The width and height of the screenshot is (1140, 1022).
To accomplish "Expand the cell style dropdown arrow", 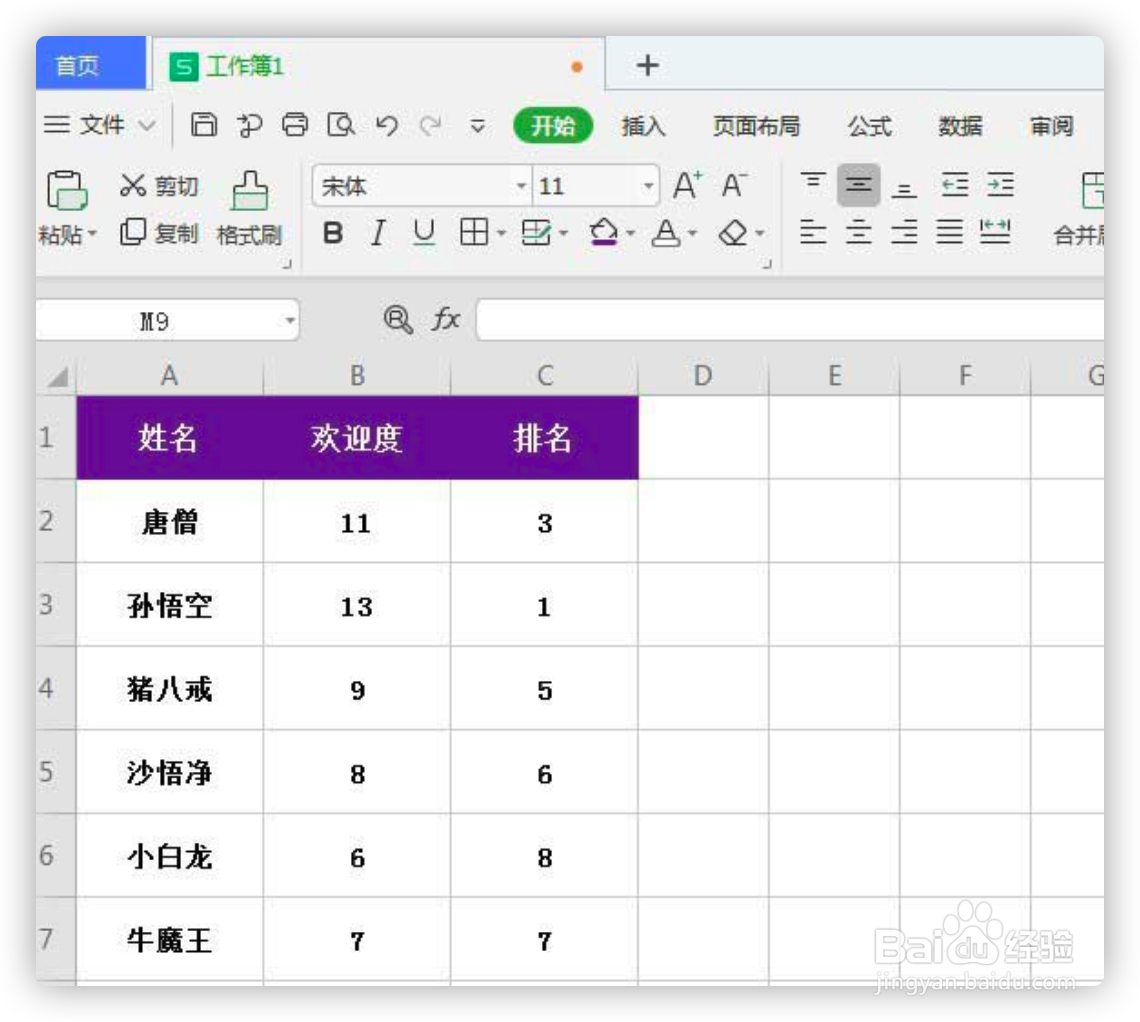I will [x=563, y=233].
